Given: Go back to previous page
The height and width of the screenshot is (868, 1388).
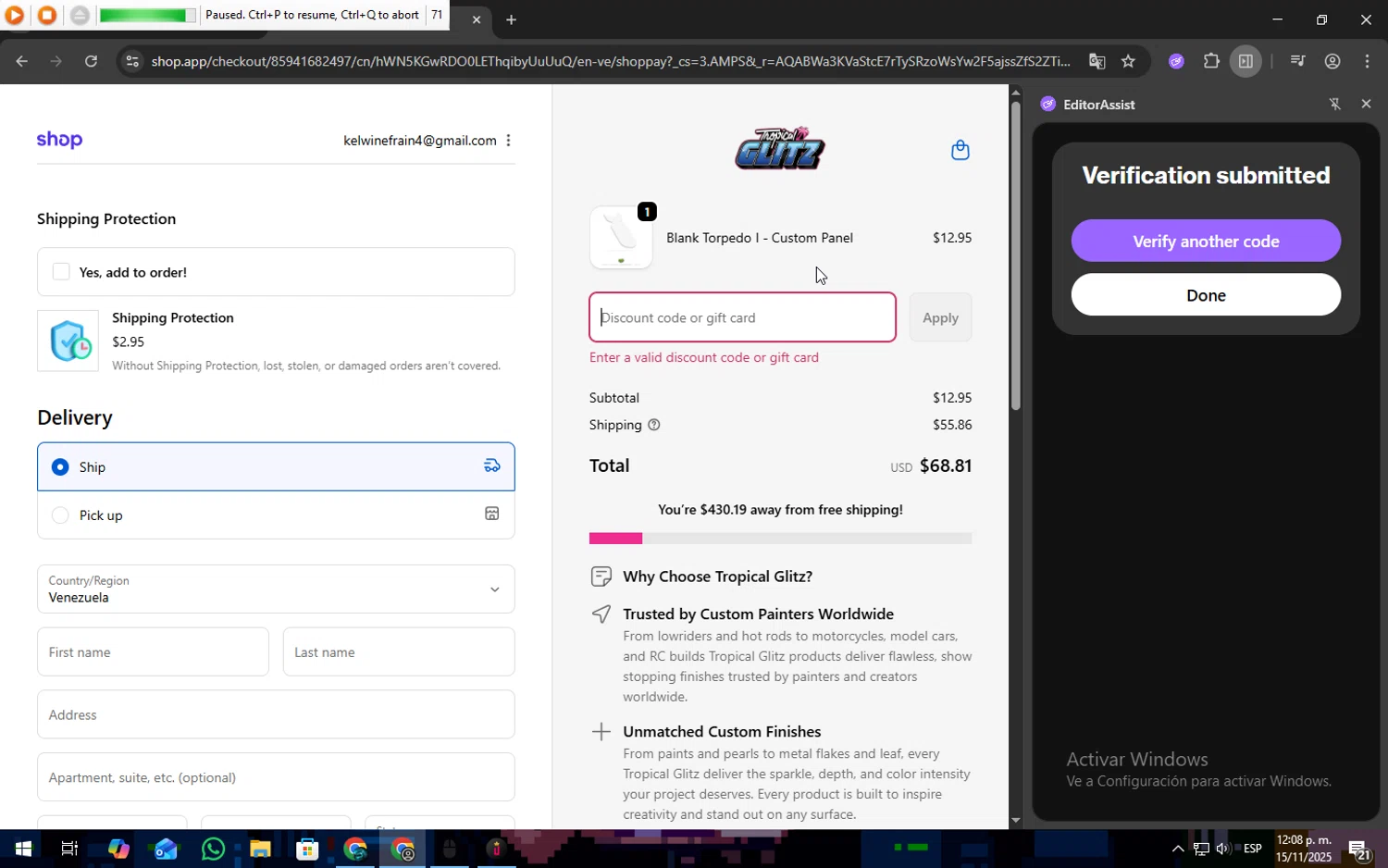Looking at the screenshot, I should tap(21, 61).
